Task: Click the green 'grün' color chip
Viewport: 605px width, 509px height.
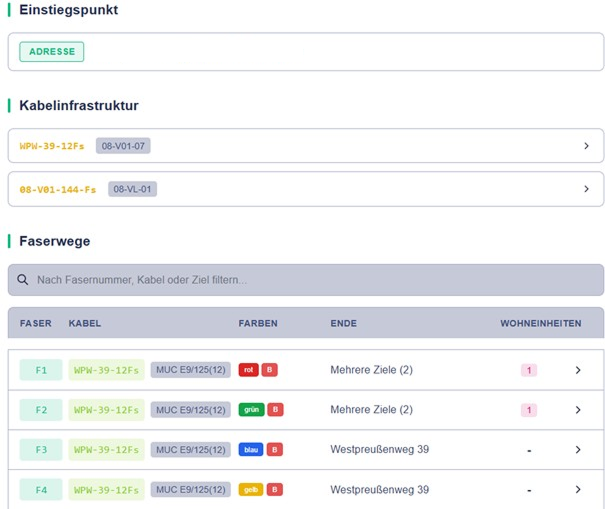Action: coord(252,409)
